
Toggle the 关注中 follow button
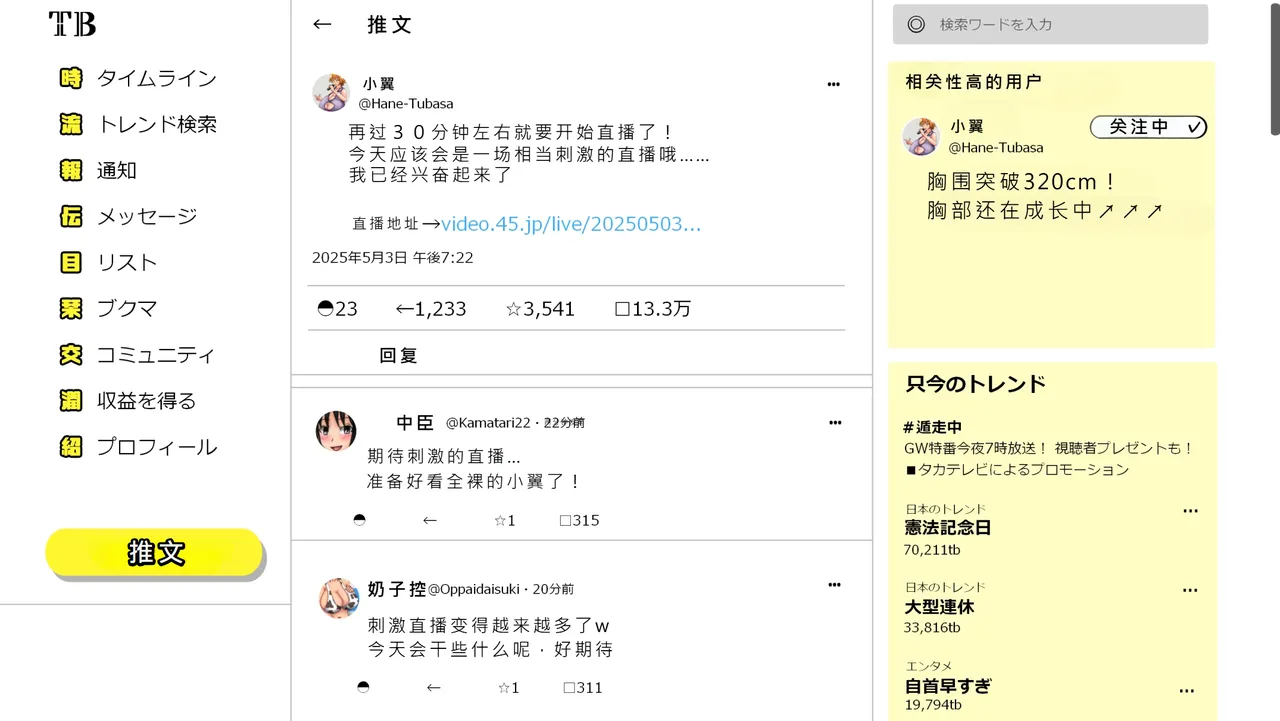[1148, 127]
